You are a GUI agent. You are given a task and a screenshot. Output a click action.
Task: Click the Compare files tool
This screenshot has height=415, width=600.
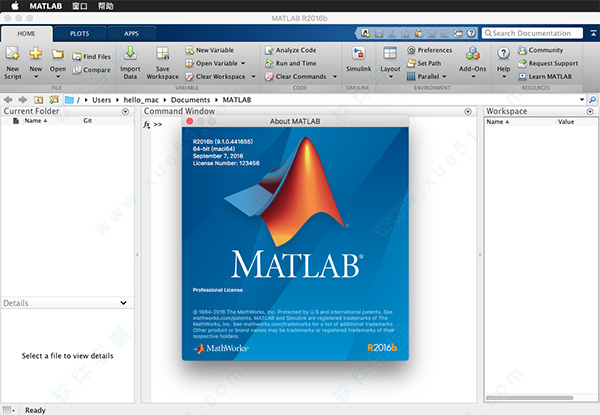pos(92,70)
